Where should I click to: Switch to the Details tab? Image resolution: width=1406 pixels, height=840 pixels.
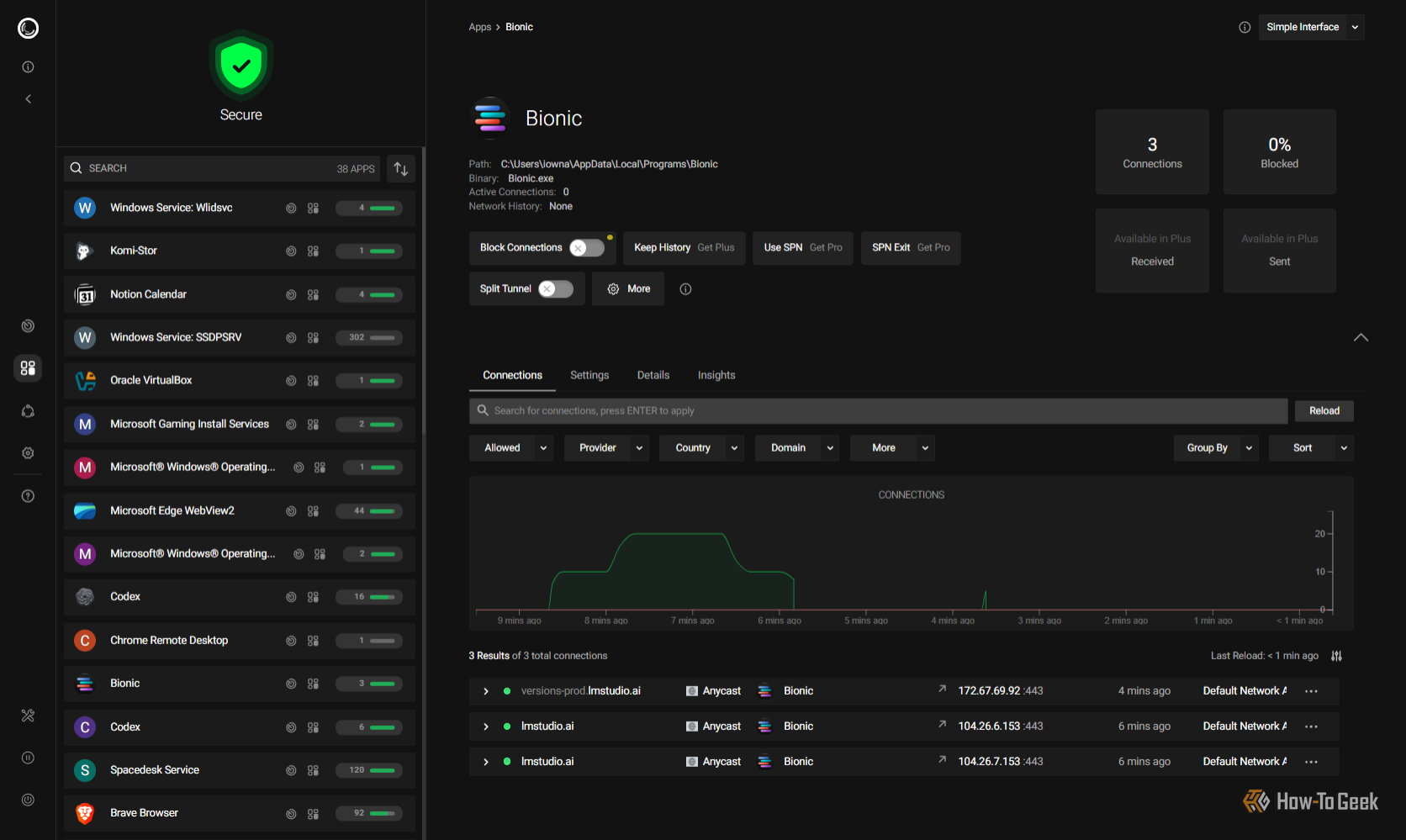click(x=653, y=376)
